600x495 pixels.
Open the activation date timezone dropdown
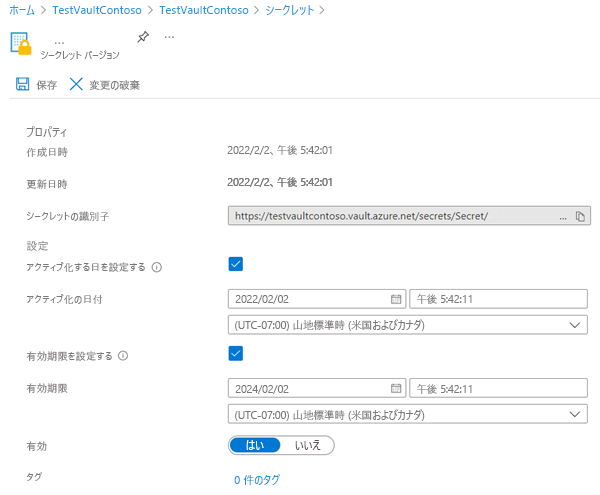click(408, 325)
